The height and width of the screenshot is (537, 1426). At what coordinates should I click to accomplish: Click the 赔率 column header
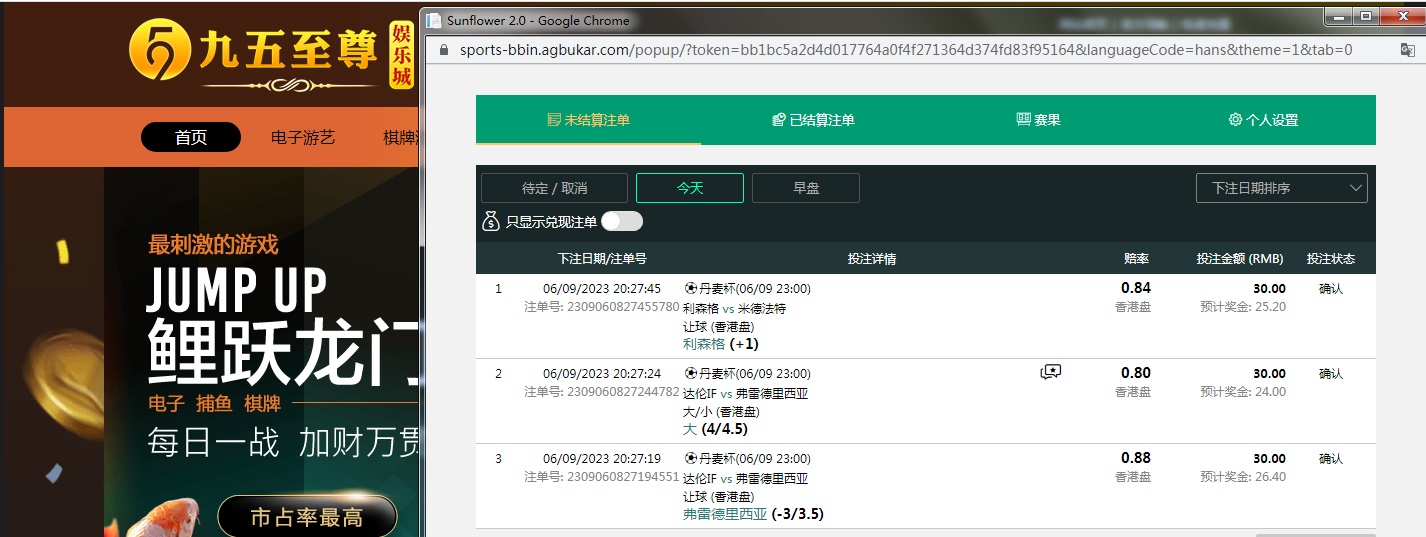(x=1136, y=259)
